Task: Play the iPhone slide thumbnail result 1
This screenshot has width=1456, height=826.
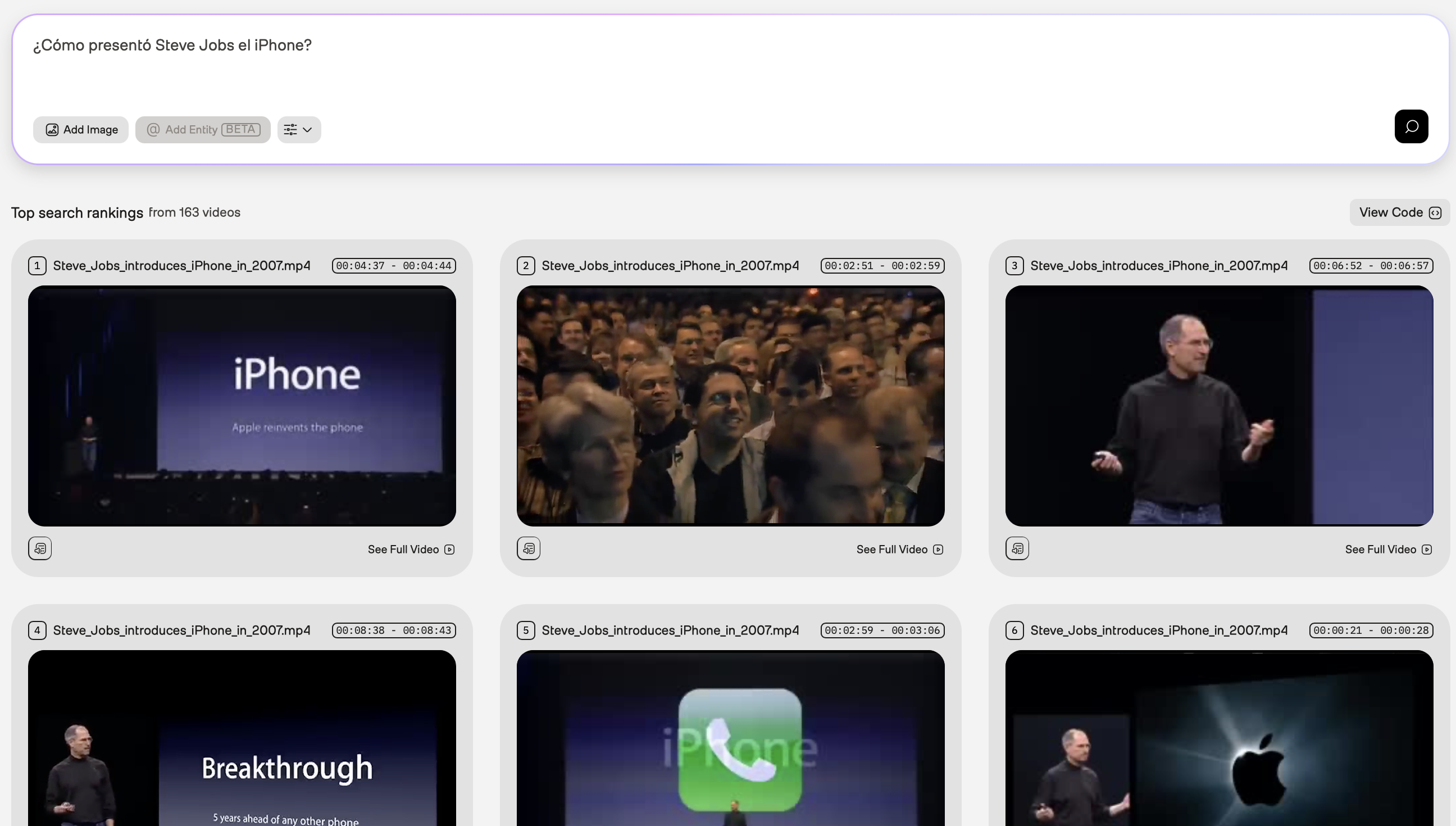Action: [242, 406]
